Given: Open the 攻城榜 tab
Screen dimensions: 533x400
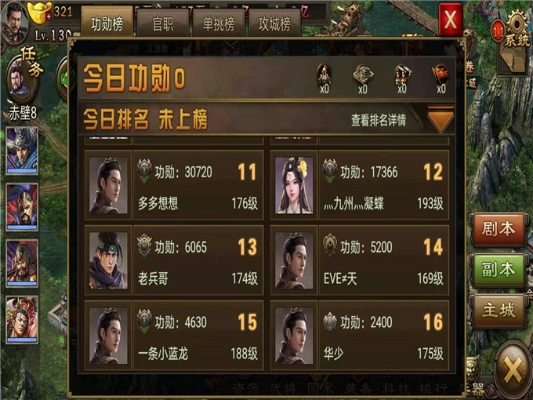Looking at the screenshot, I should tap(275, 23).
